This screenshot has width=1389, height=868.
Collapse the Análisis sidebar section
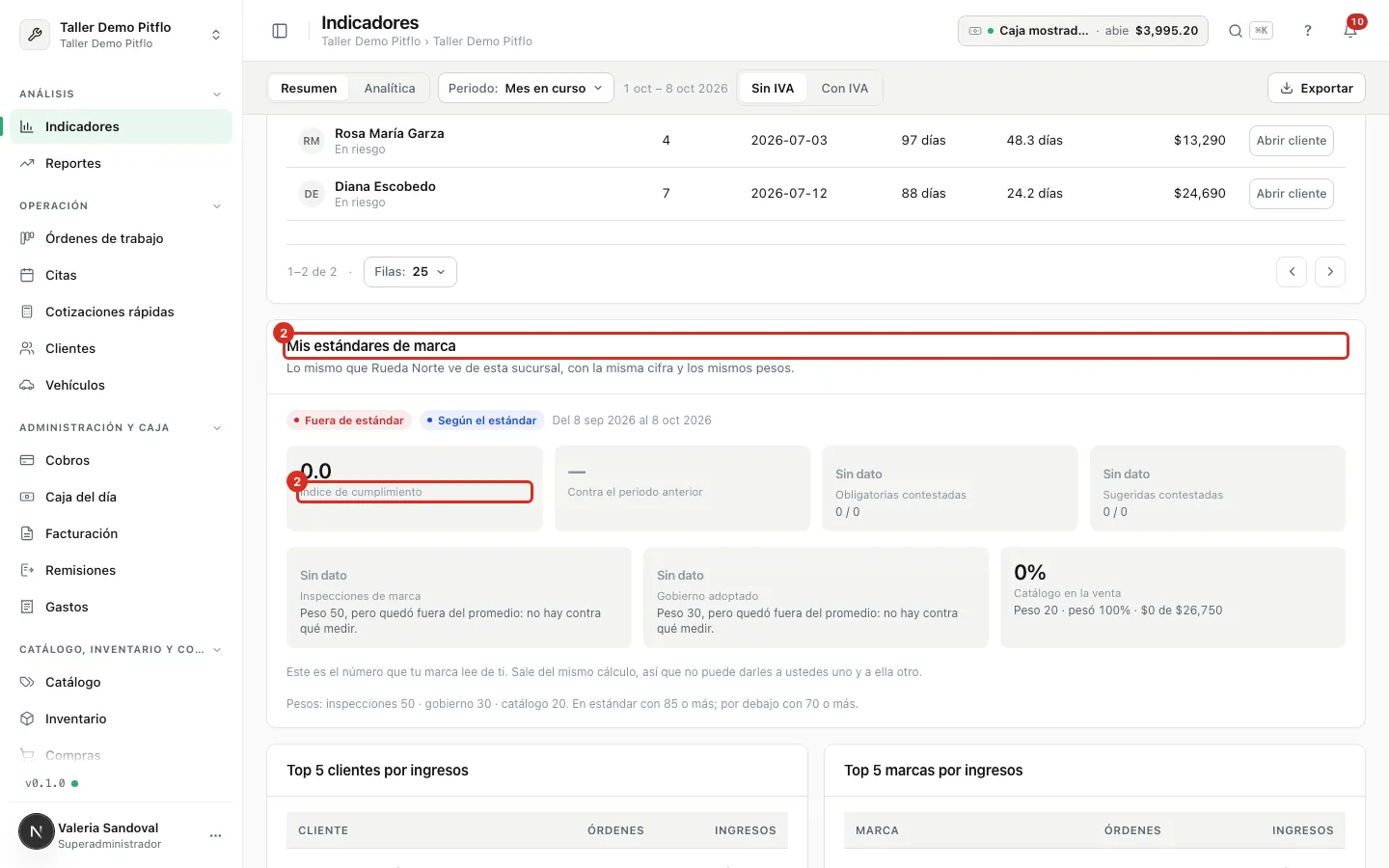(217, 95)
